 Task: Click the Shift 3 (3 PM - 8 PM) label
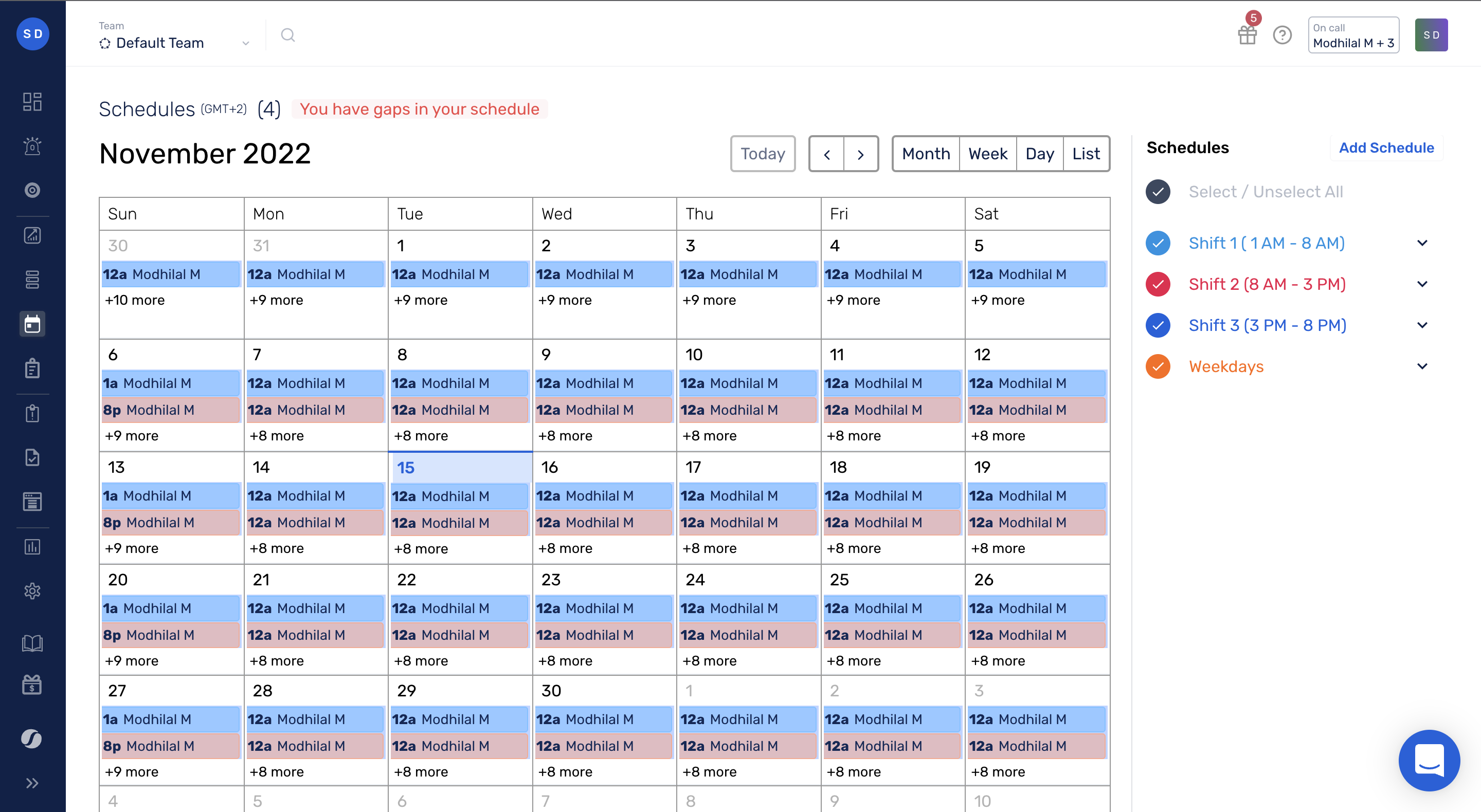coord(1268,325)
